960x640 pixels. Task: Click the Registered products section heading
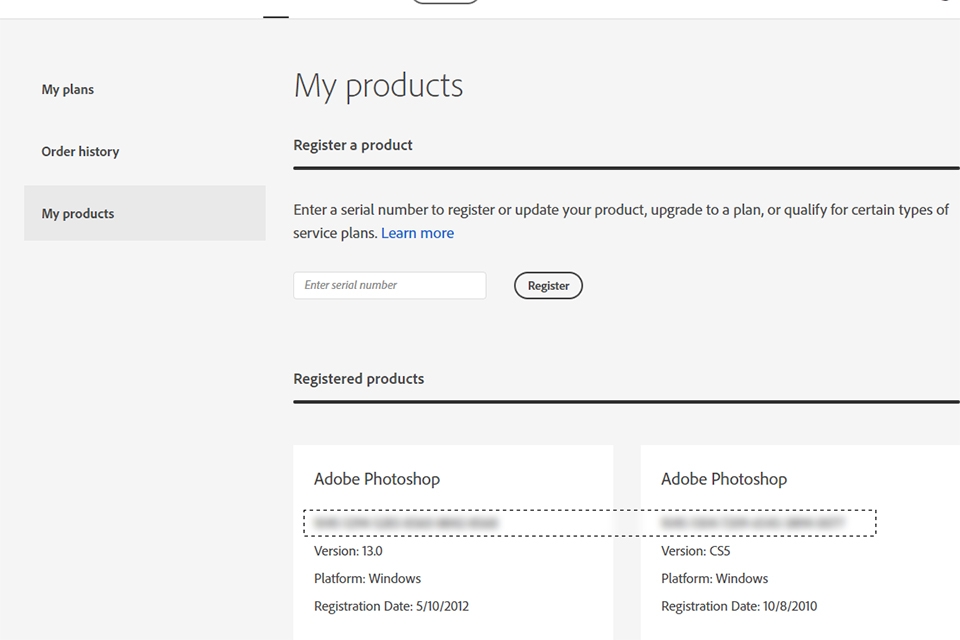pos(358,379)
